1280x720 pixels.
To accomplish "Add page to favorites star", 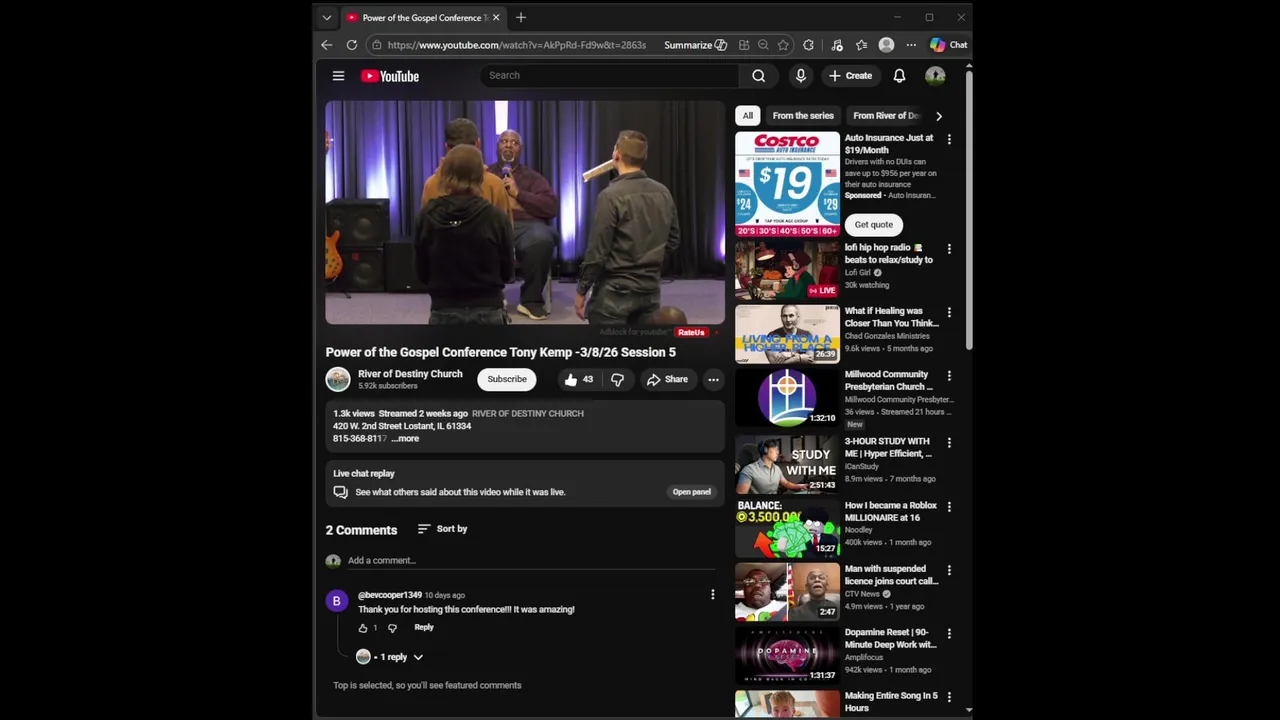I will click(x=783, y=45).
